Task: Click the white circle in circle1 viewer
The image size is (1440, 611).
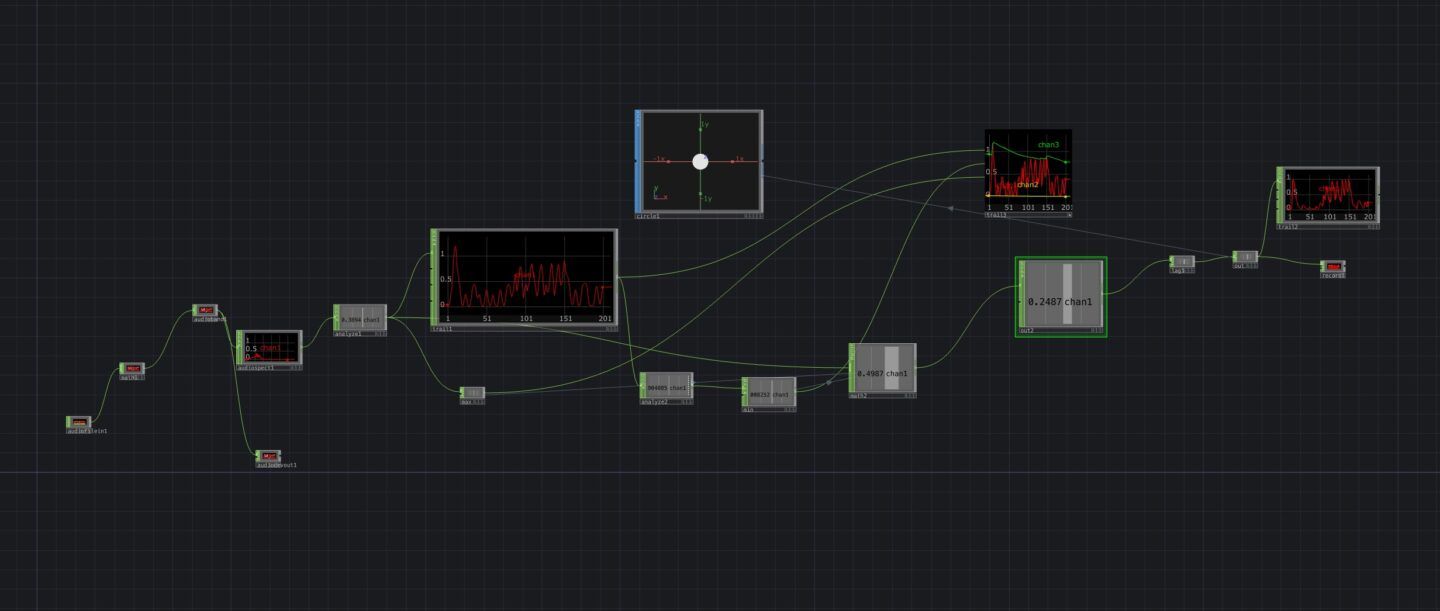Action: pos(700,161)
